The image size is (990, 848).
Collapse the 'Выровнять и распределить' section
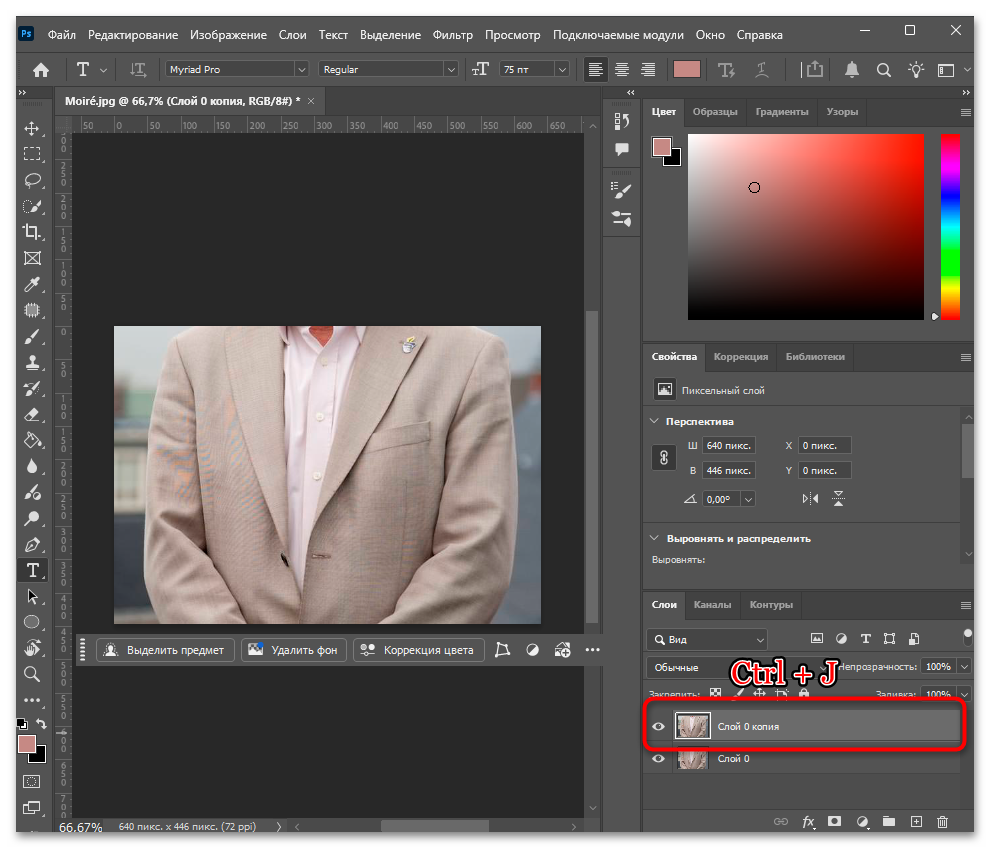tap(654, 539)
